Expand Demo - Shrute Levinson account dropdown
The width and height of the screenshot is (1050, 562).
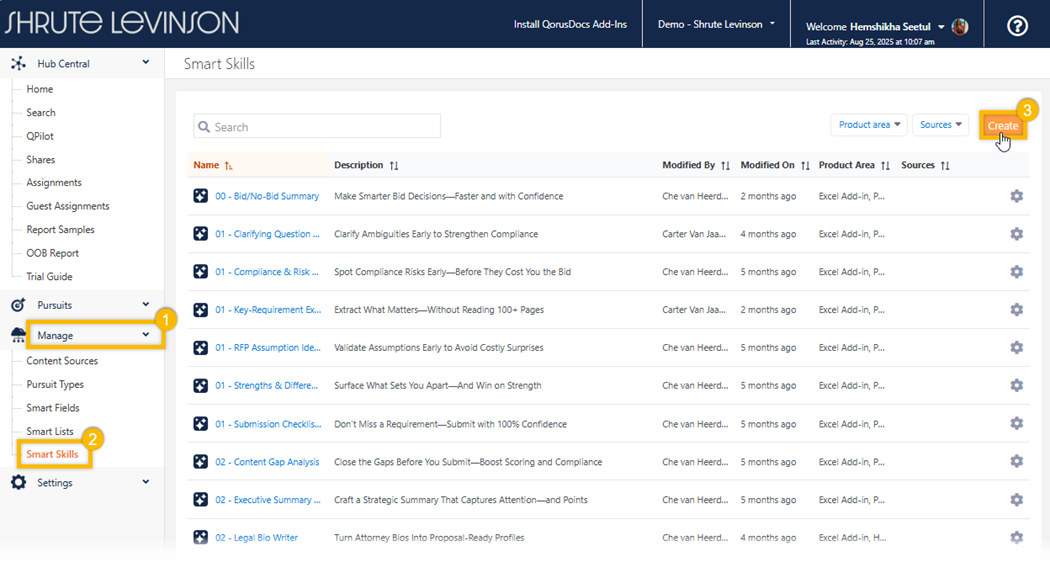coord(716,24)
